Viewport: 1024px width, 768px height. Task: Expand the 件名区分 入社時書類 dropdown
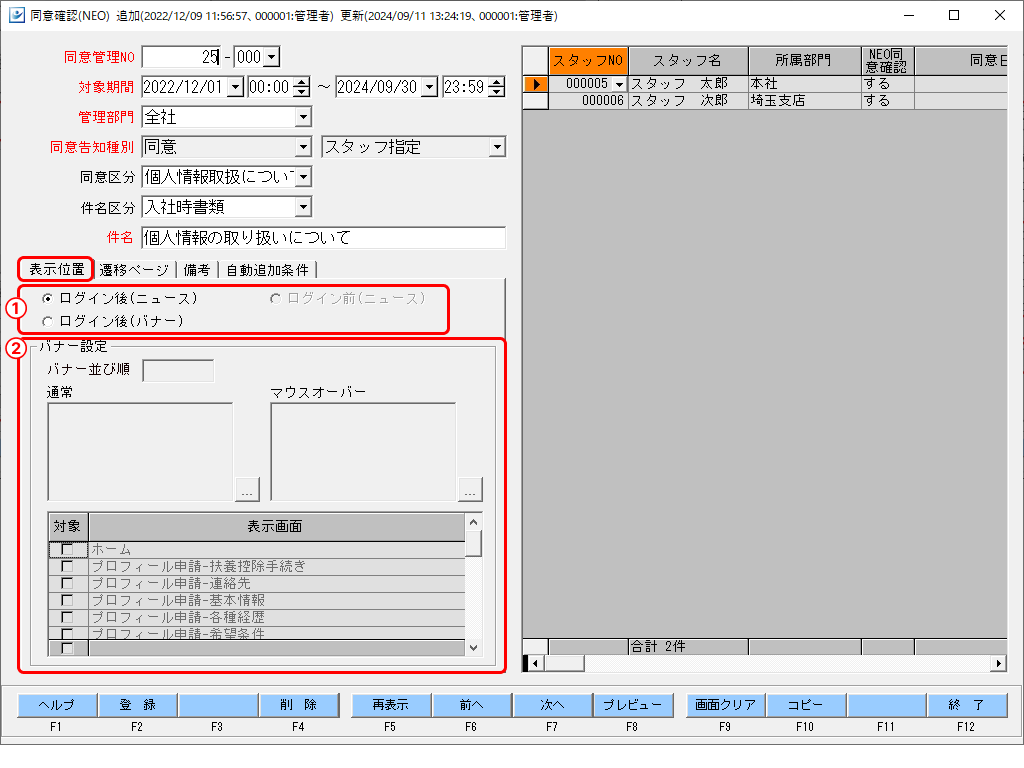coord(303,208)
